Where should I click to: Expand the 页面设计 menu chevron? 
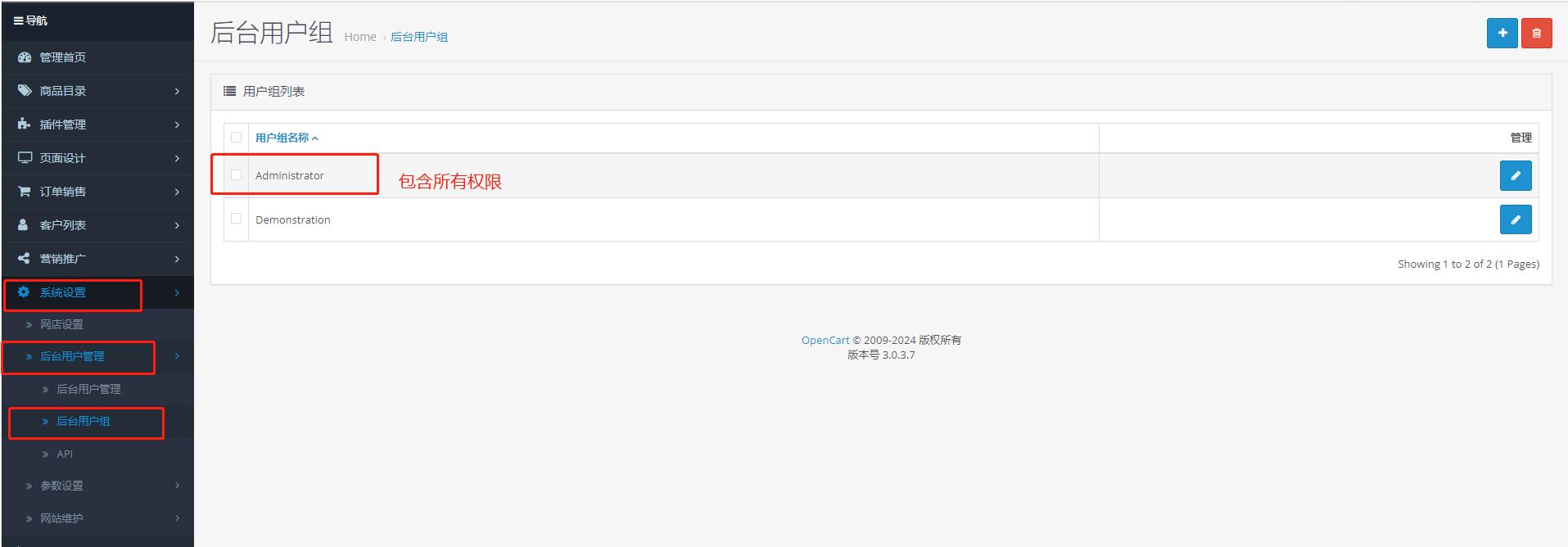(x=177, y=158)
